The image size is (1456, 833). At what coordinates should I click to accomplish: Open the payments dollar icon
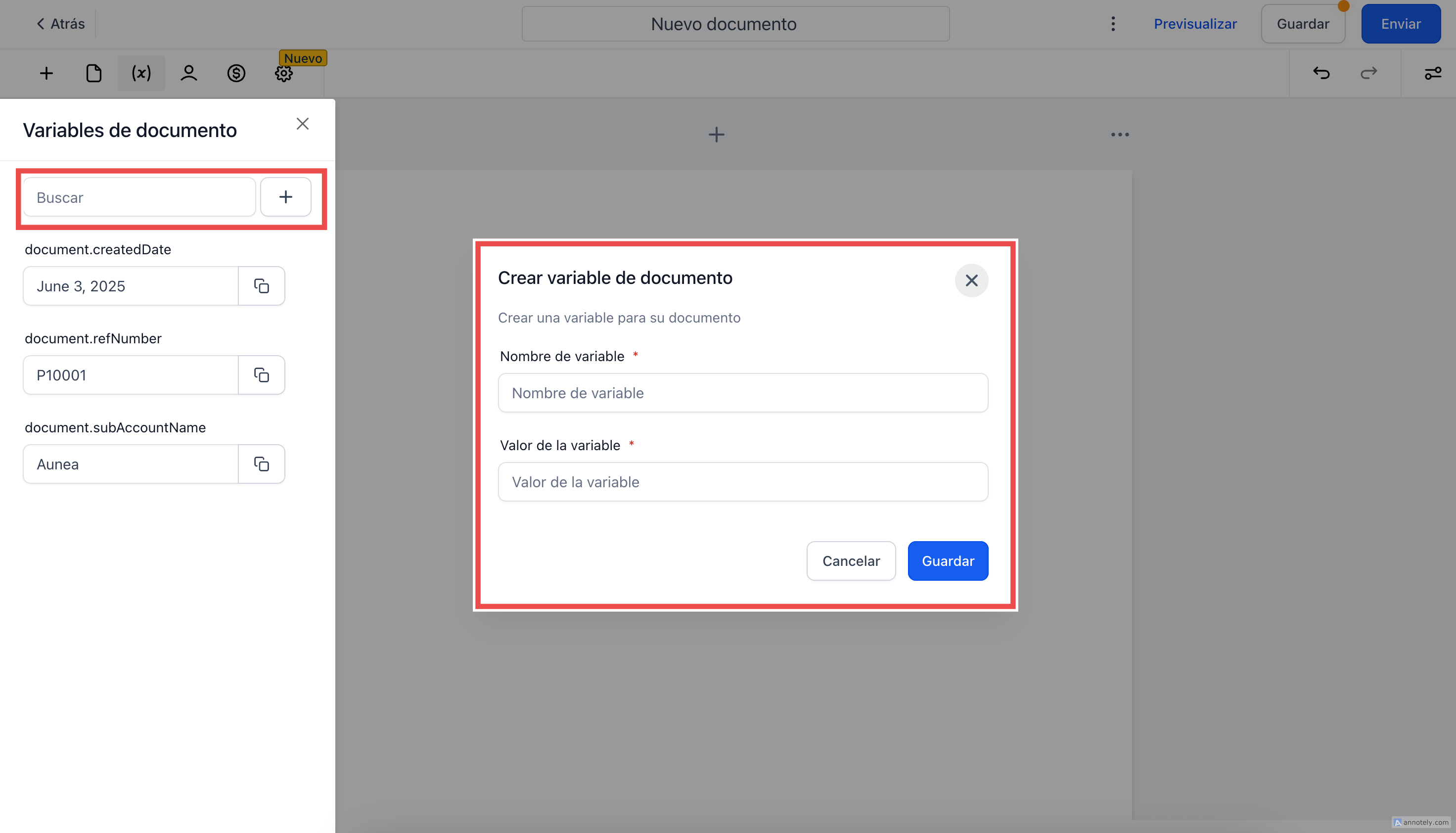coord(236,73)
